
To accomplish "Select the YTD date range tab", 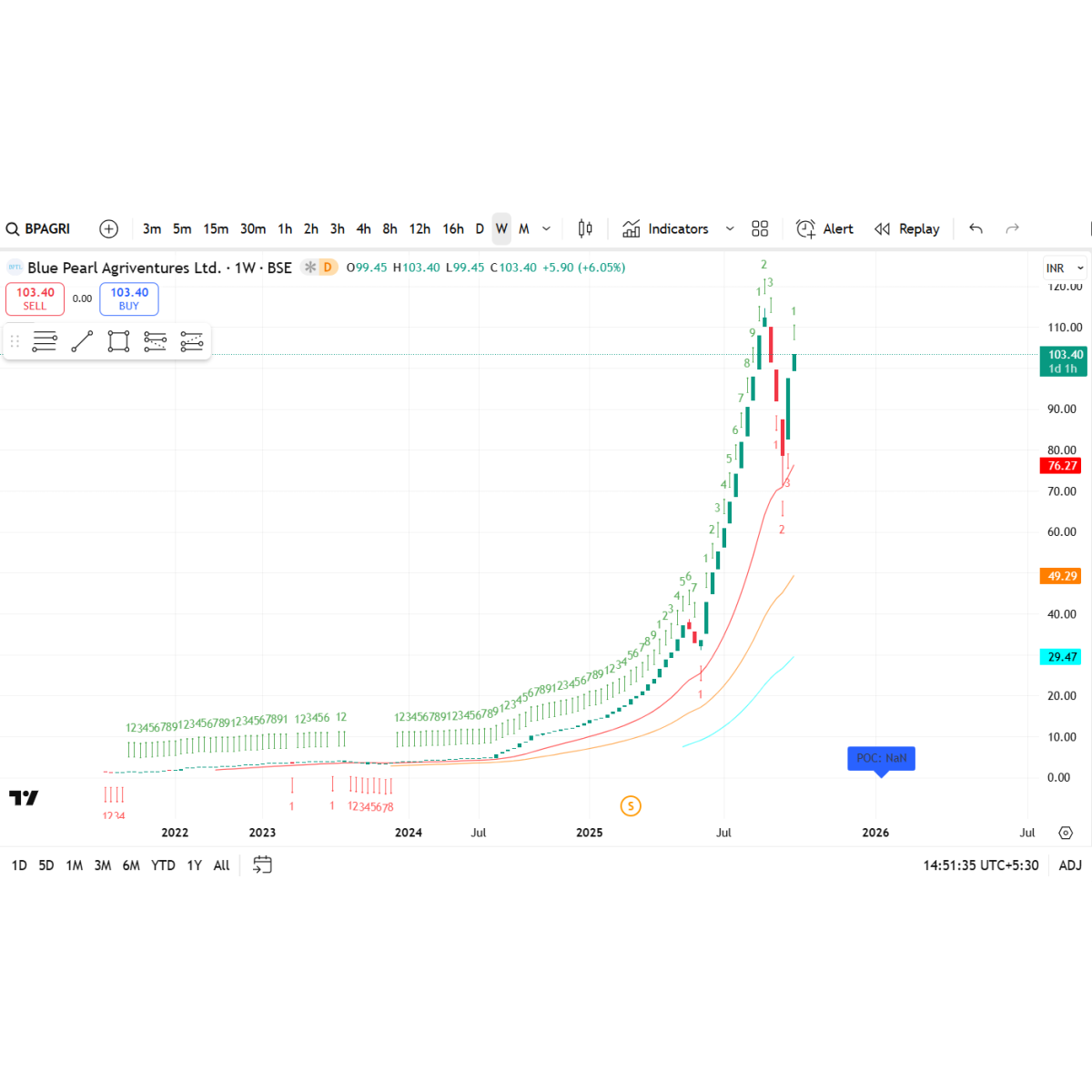I will [x=163, y=865].
